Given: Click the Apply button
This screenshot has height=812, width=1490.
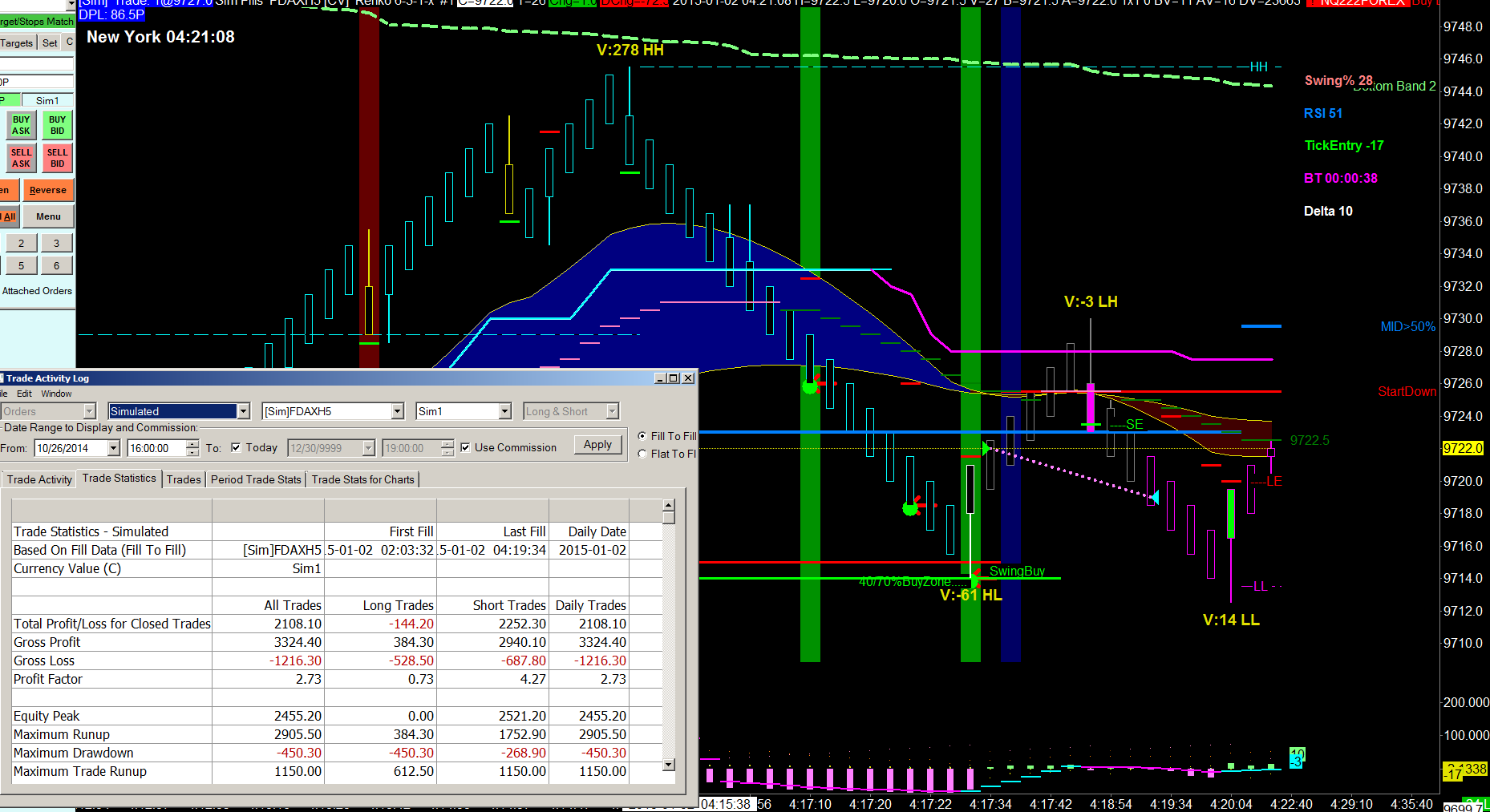Looking at the screenshot, I should click(x=597, y=445).
